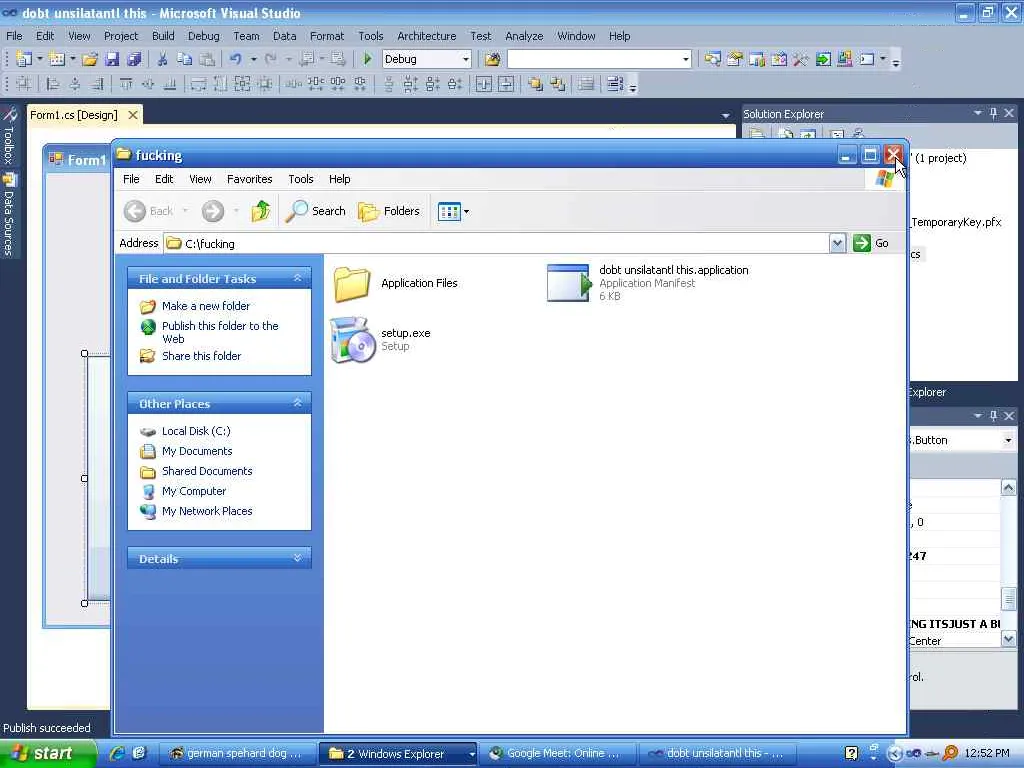1024x768 pixels.
Task: Select the setup.exe file
Action: coord(381,340)
